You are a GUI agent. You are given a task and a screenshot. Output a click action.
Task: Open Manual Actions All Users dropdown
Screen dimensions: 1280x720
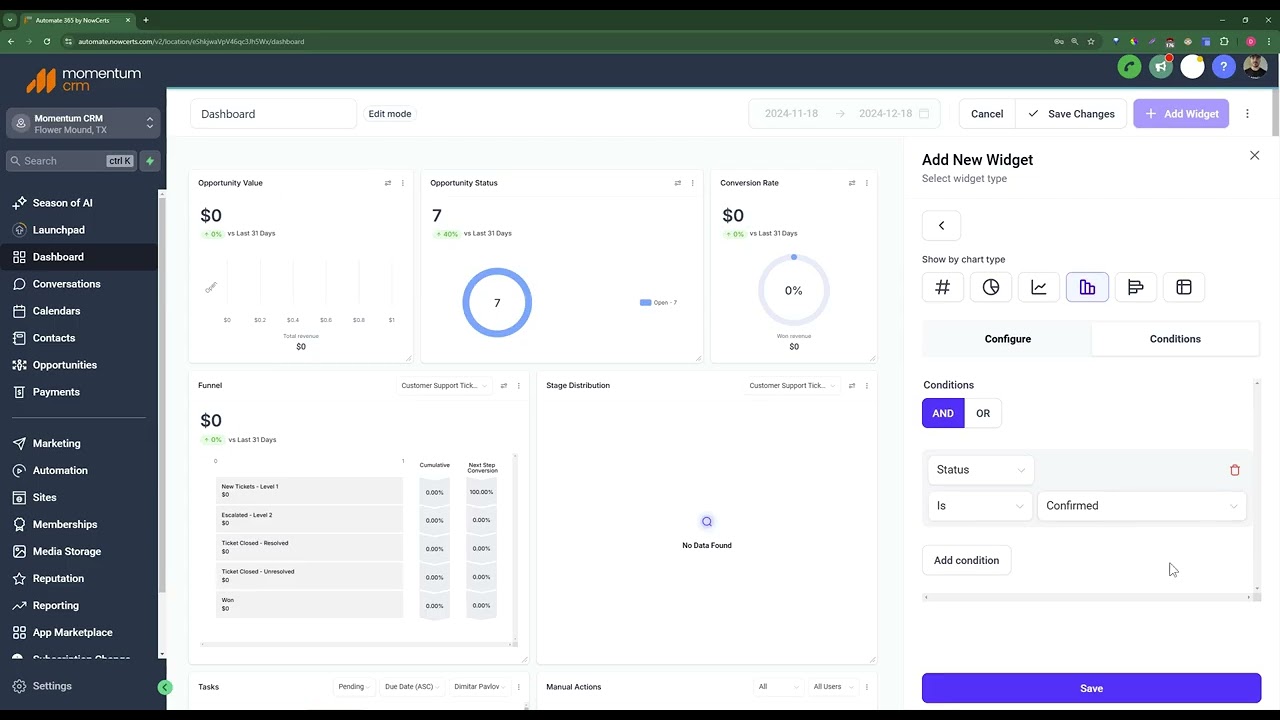click(832, 687)
